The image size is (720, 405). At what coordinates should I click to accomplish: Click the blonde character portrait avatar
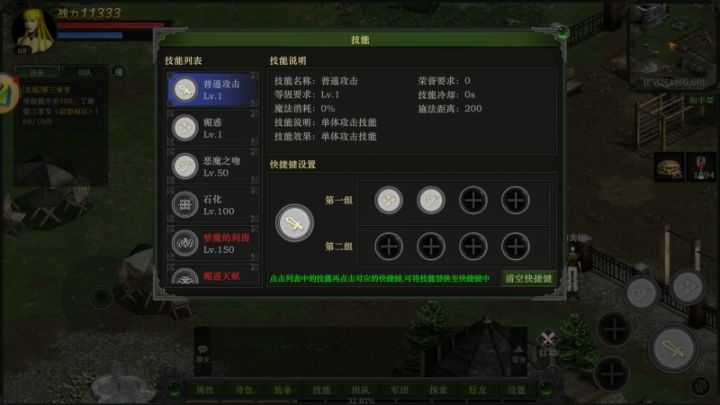click(x=33, y=30)
